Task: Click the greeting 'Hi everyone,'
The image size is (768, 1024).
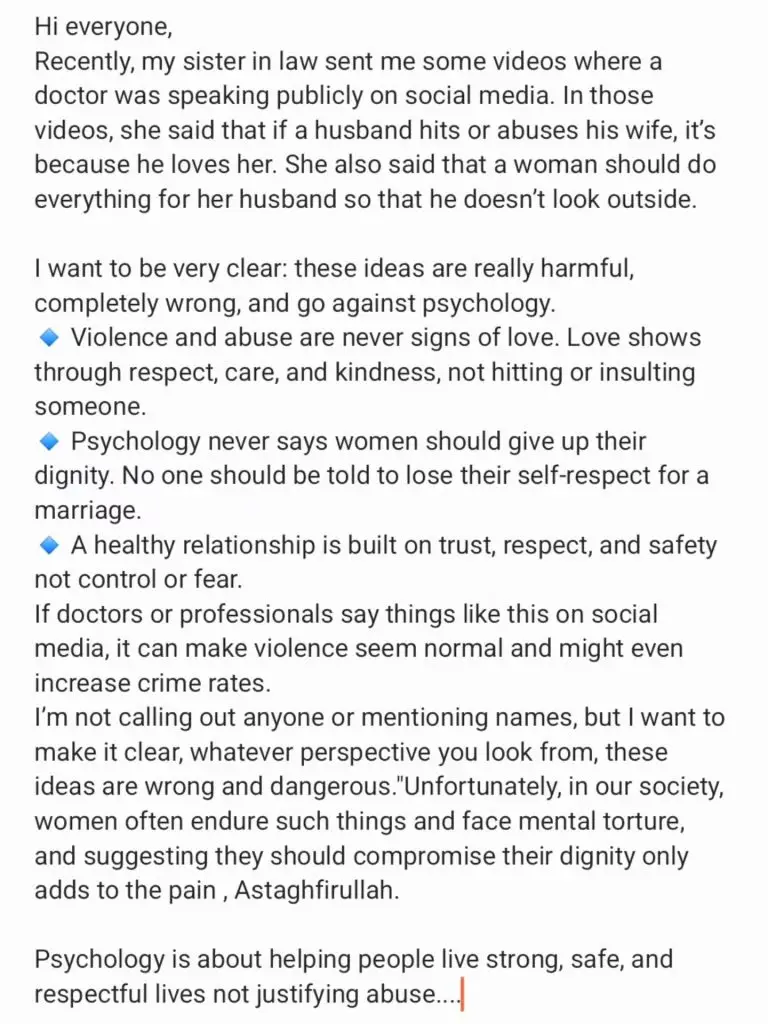Action: pos(103,27)
